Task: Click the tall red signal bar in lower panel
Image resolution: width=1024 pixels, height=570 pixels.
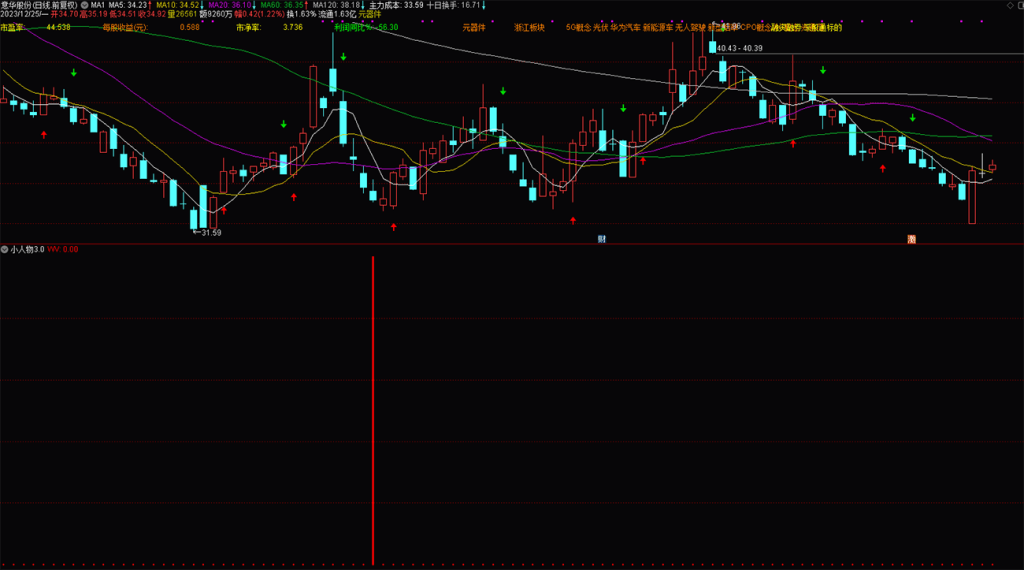Action: click(x=373, y=410)
